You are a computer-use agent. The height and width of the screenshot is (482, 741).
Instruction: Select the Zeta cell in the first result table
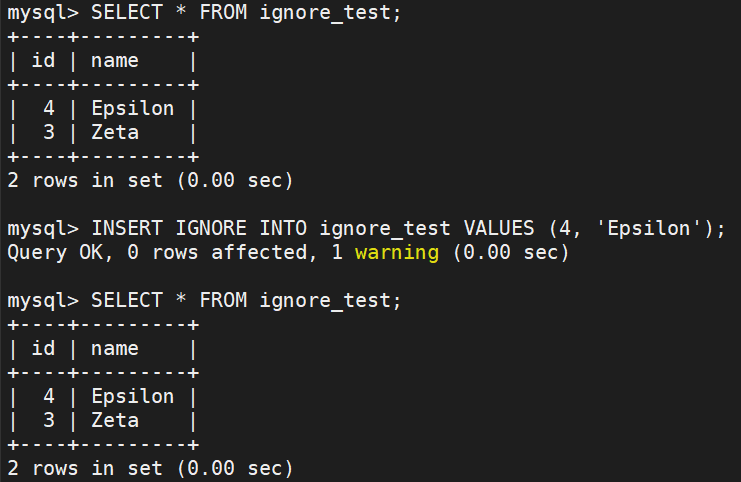pos(114,133)
